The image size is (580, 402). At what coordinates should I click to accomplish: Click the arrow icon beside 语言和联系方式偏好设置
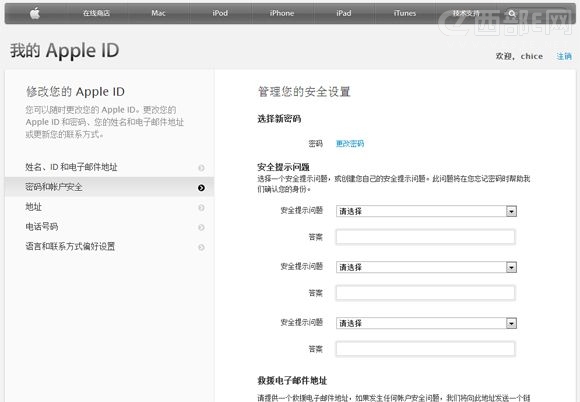point(201,247)
